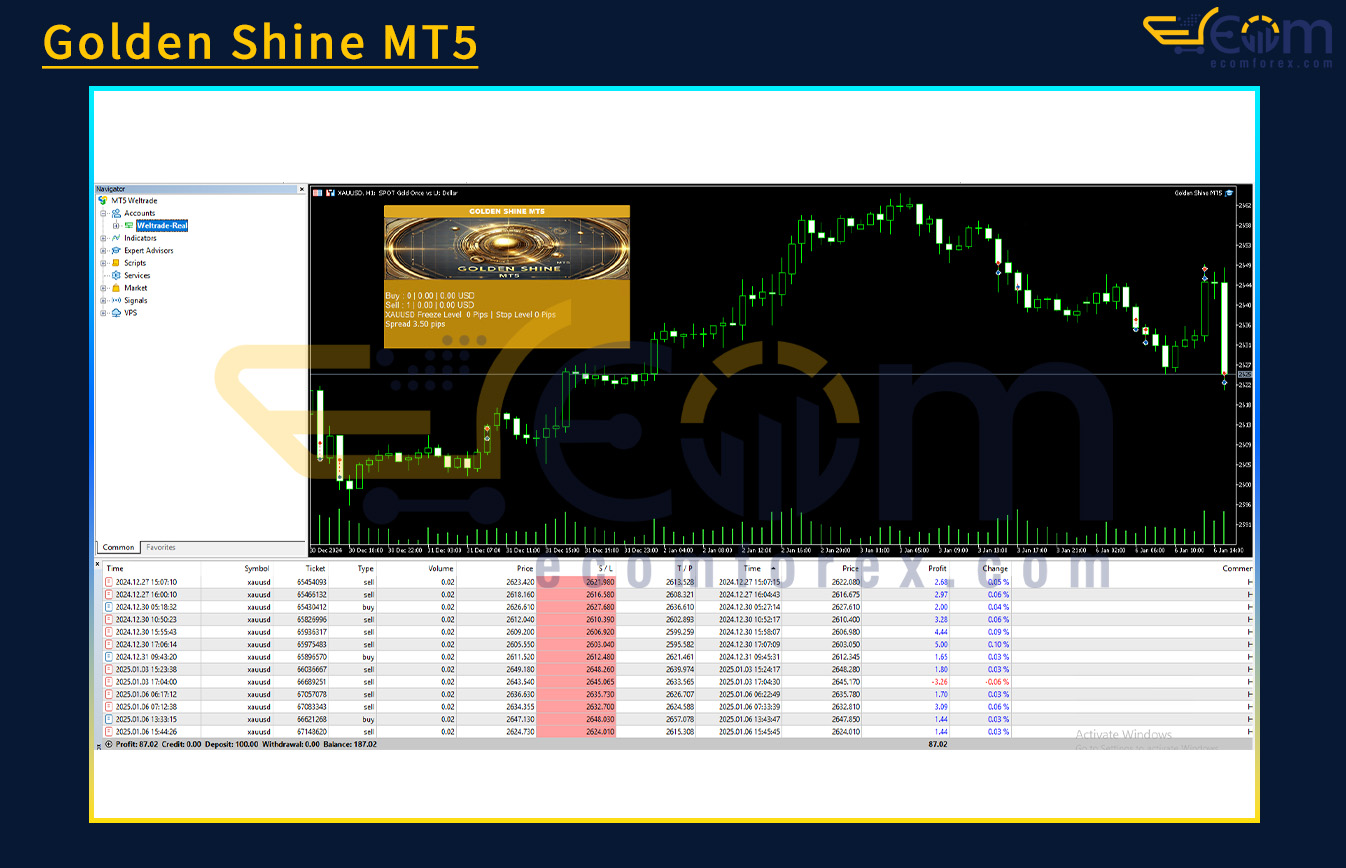Image resolution: width=1346 pixels, height=868 pixels.
Task: Sort history by the Type column header
Action: click(x=366, y=568)
